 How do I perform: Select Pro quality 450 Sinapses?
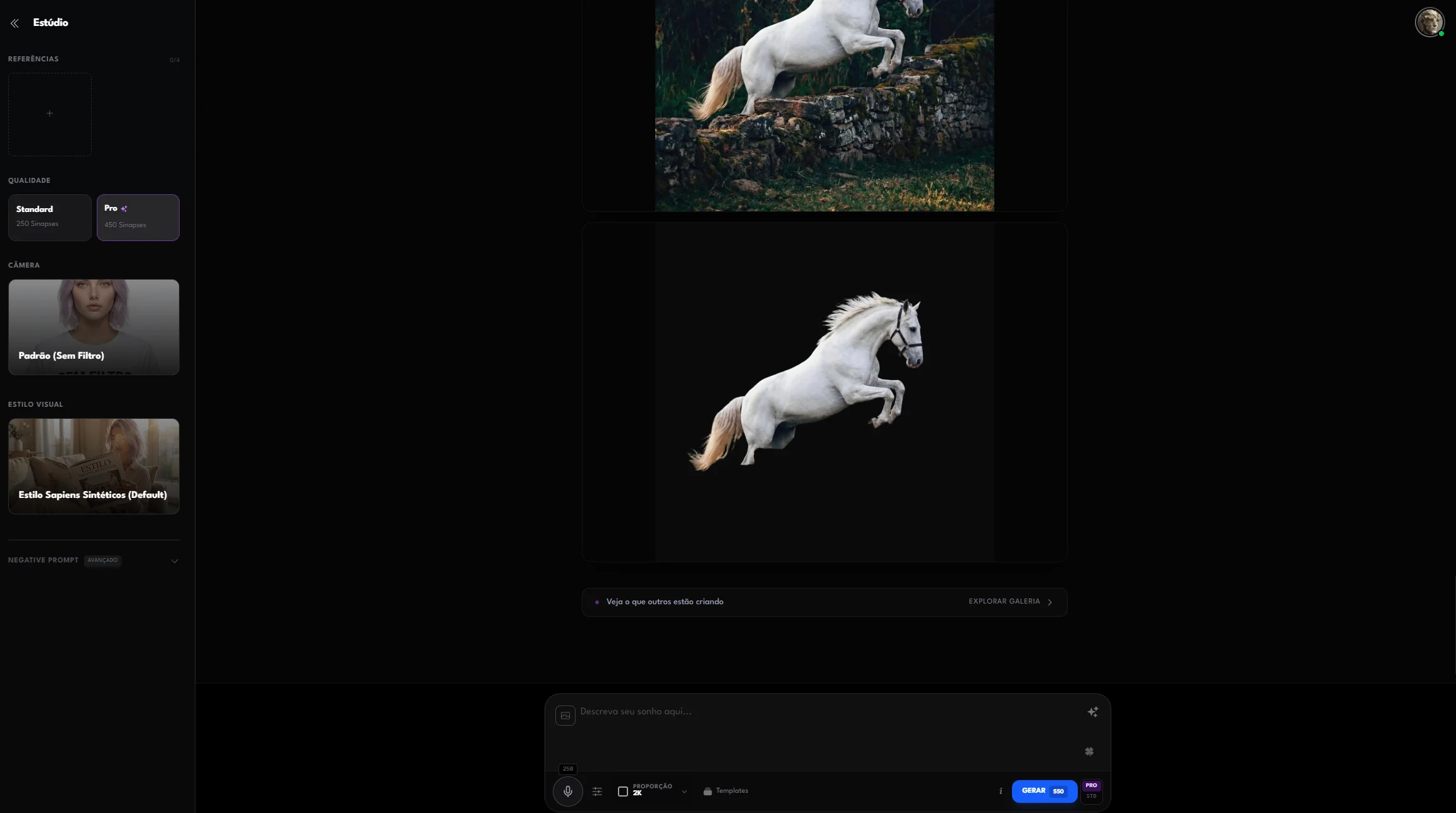pos(138,217)
